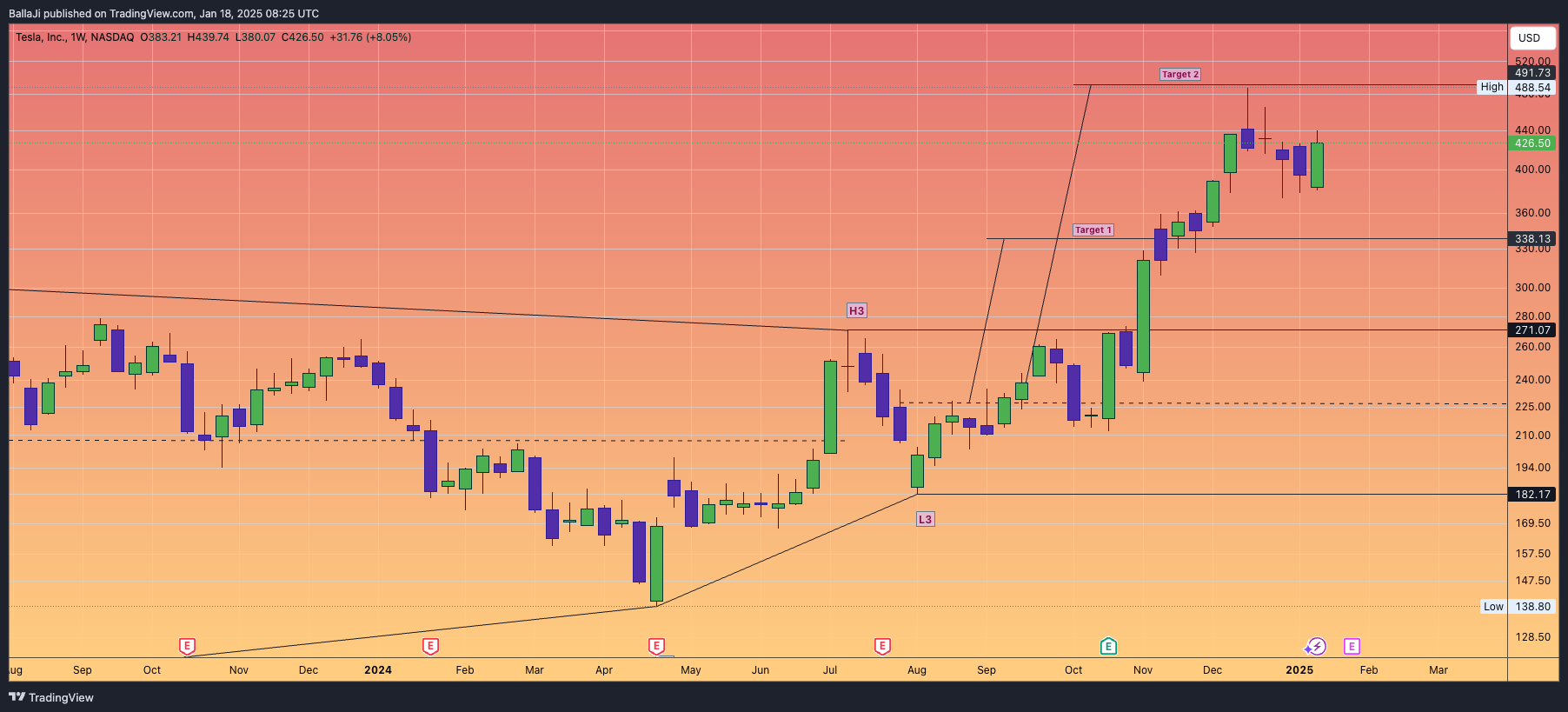Click the High 488.54 price label
Image resolution: width=1568 pixels, height=712 pixels.
(x=1517, y=87)
